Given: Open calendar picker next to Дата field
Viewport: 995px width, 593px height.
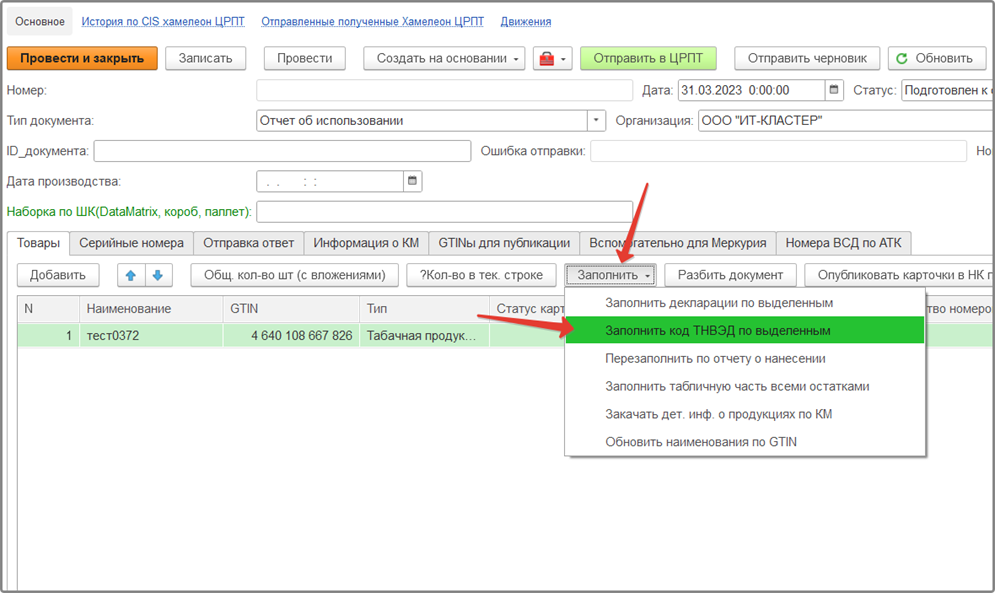Looking at the screenshot, I should [834, 90].
